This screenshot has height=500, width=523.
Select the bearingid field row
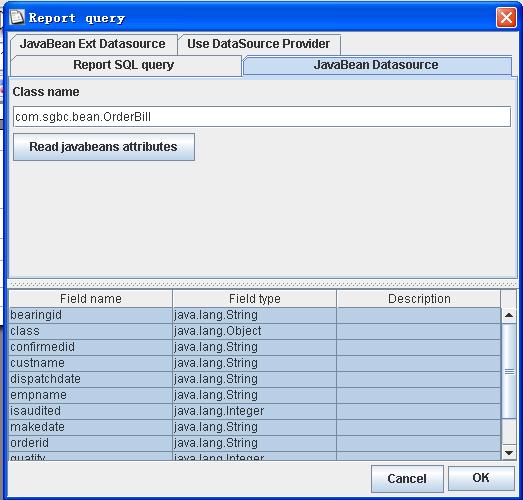(255, 315)
